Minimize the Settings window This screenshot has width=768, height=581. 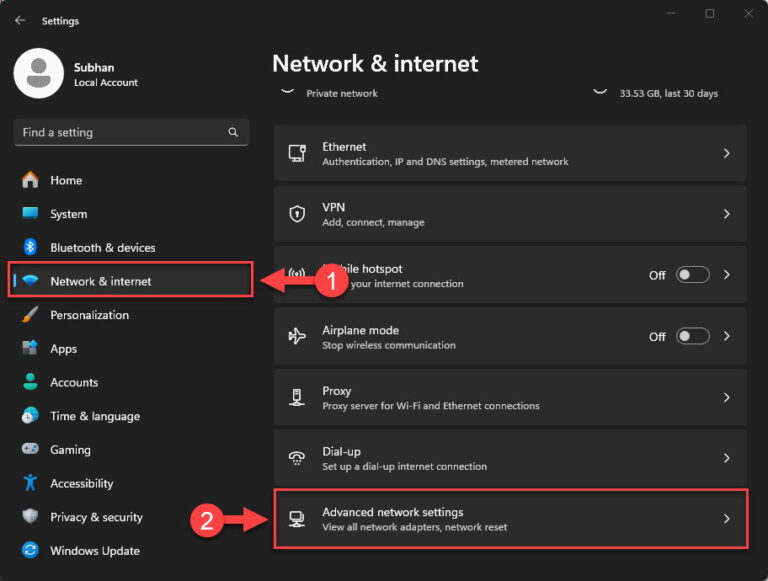[671, 14]
